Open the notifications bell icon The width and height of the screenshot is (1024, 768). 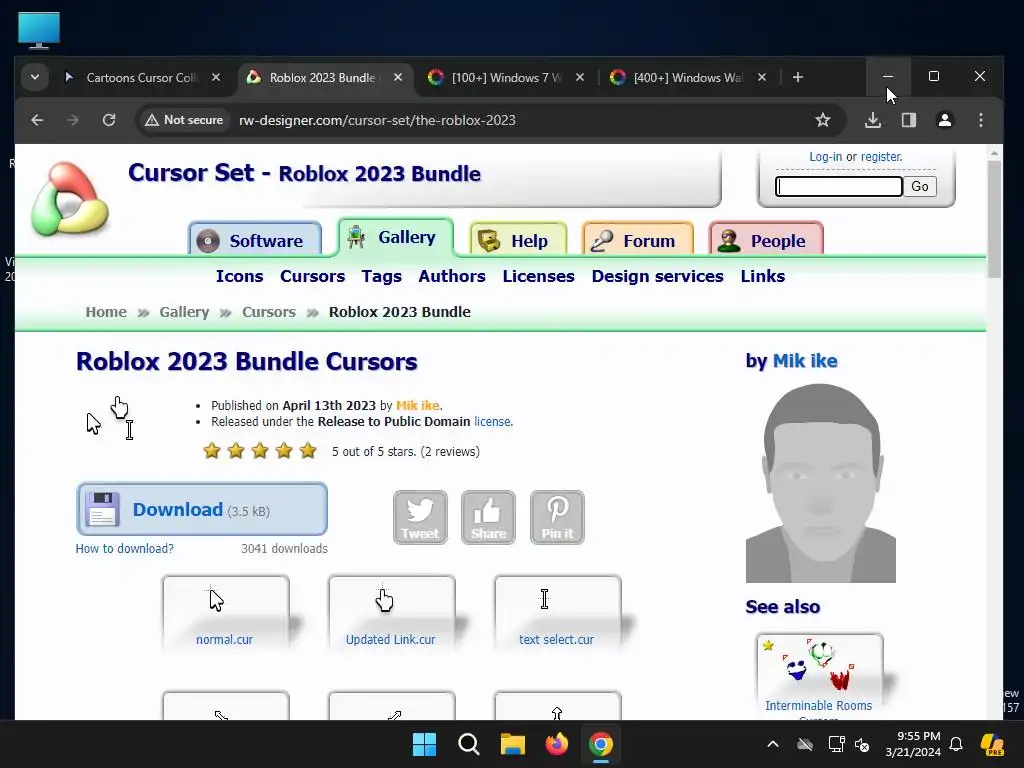click(955, 744)
